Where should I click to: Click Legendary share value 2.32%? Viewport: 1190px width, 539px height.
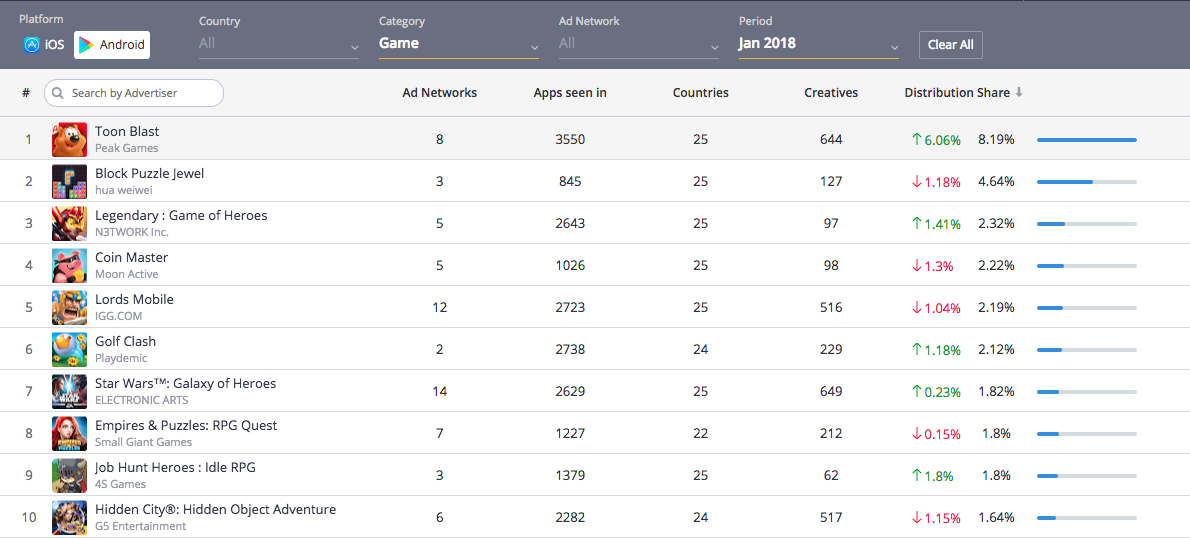tap(996, 224)
